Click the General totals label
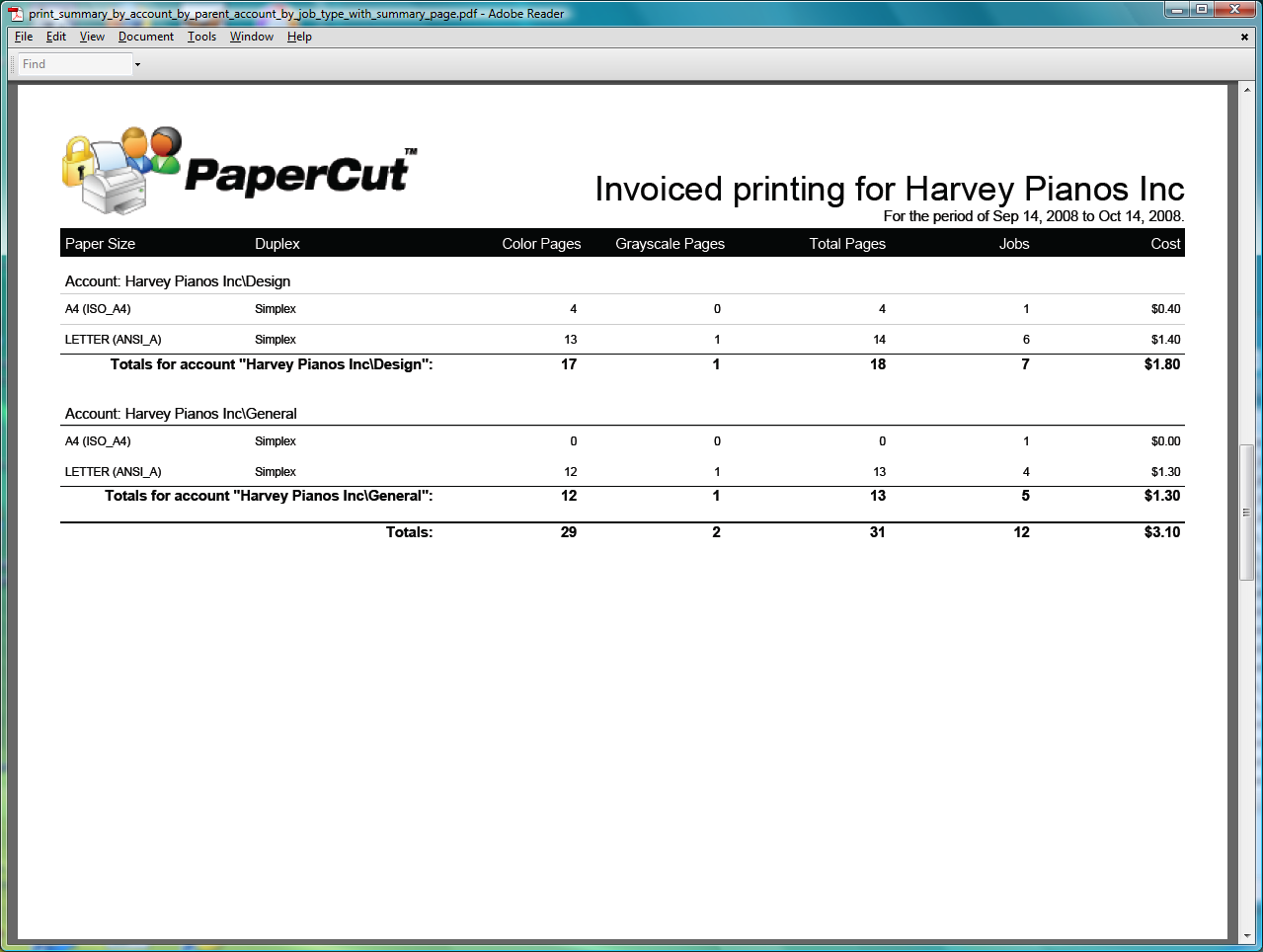The height and width of the screenshot is (952, 1263). (269, 496)
